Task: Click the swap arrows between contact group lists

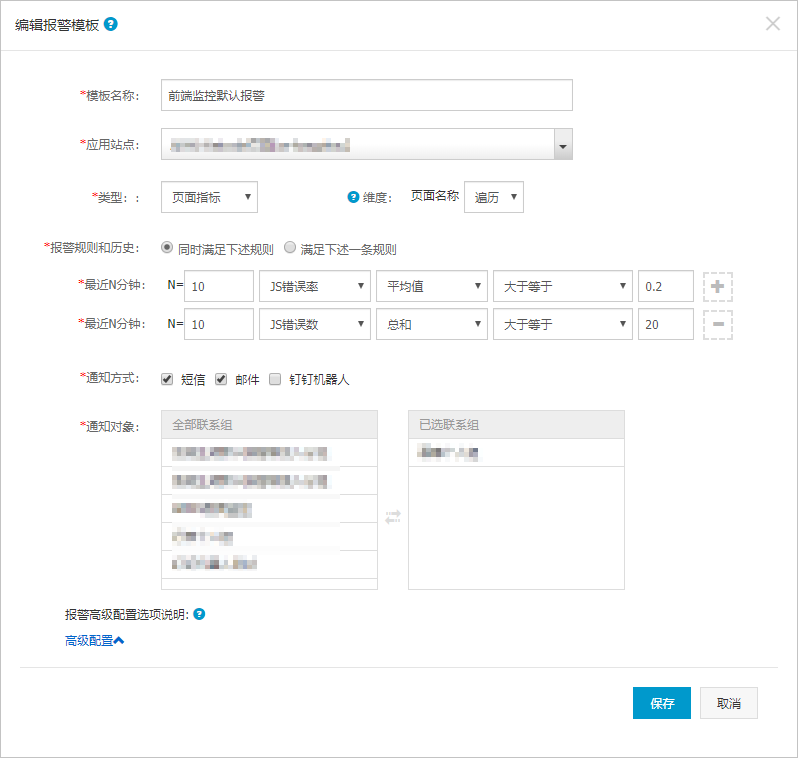Action: 393,517
